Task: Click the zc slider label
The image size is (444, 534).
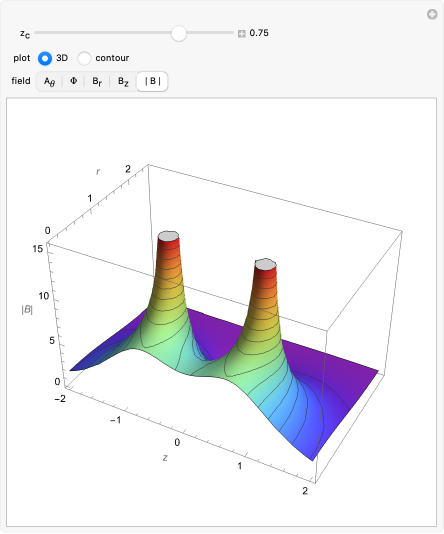Action: coord(25,33)
